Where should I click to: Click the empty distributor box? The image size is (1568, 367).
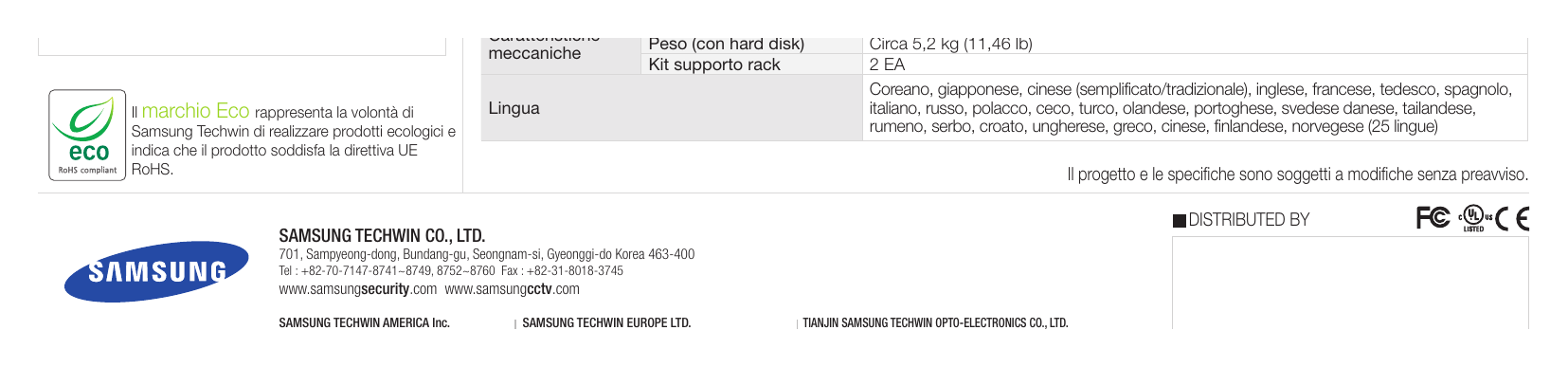point(1350,283)
